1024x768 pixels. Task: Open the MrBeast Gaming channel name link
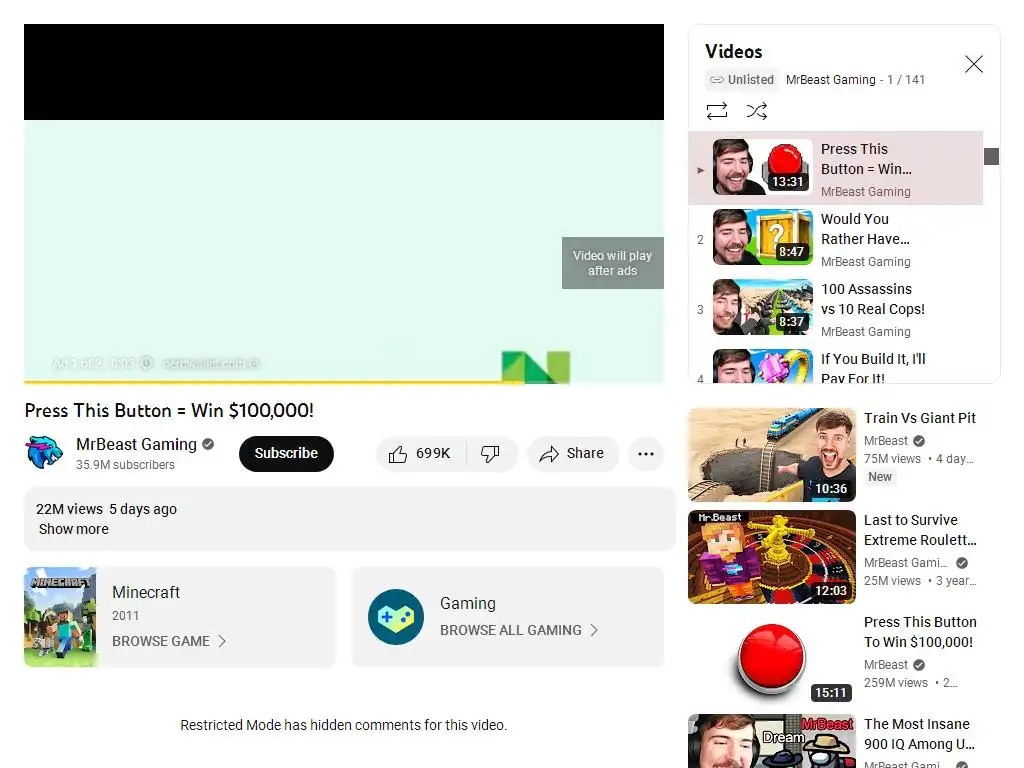pyautogui.click(x=136, y=444)
